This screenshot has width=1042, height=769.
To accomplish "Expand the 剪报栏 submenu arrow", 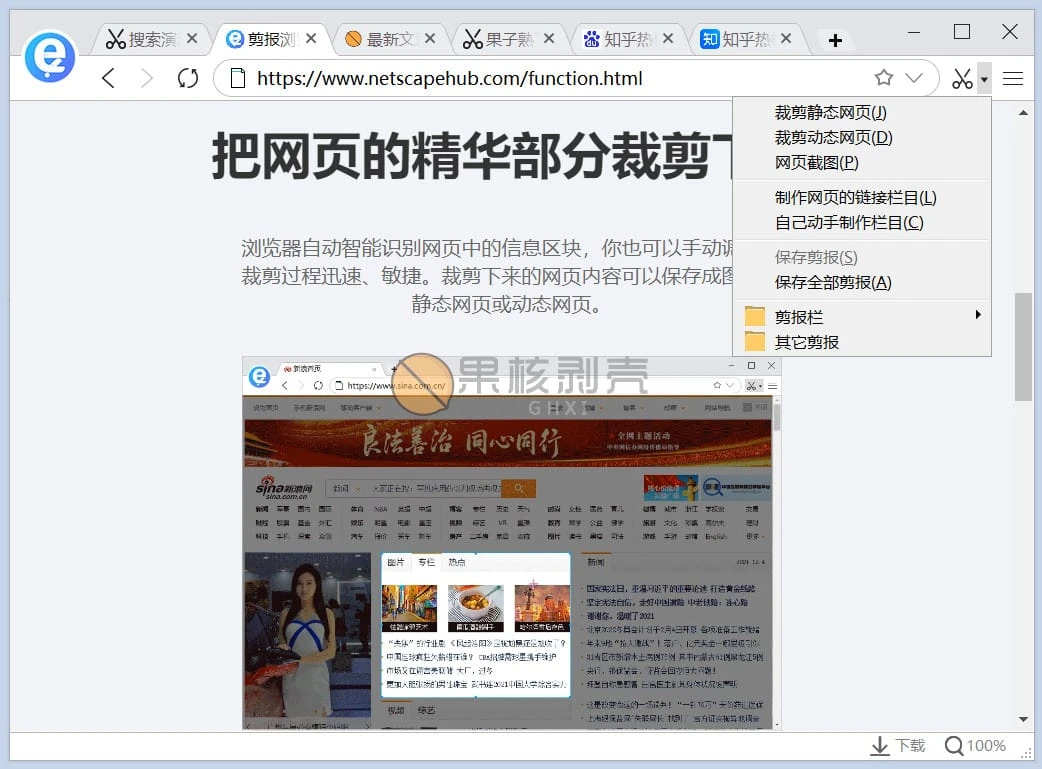I will coord(978,315).
